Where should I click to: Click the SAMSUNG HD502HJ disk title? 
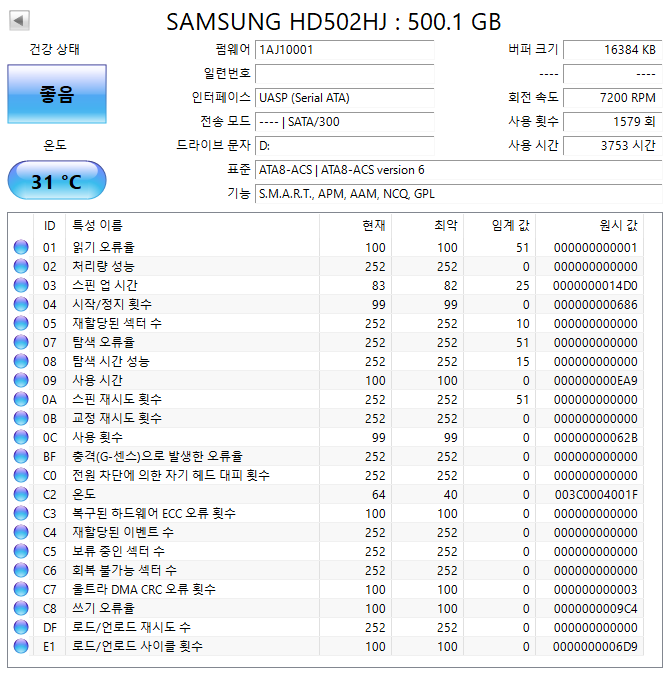tap(334, 21)
